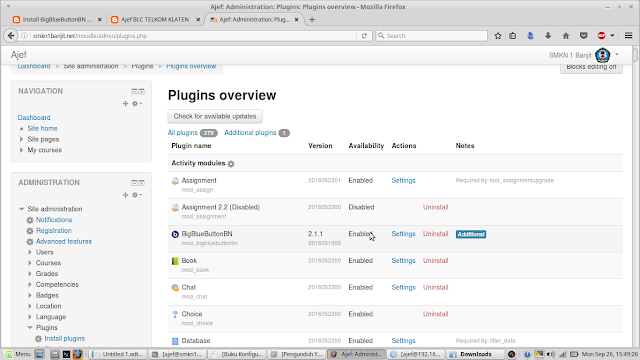The image size is (640, 360).
Task: Expand the Language admin section
Action: coord(30,317)
